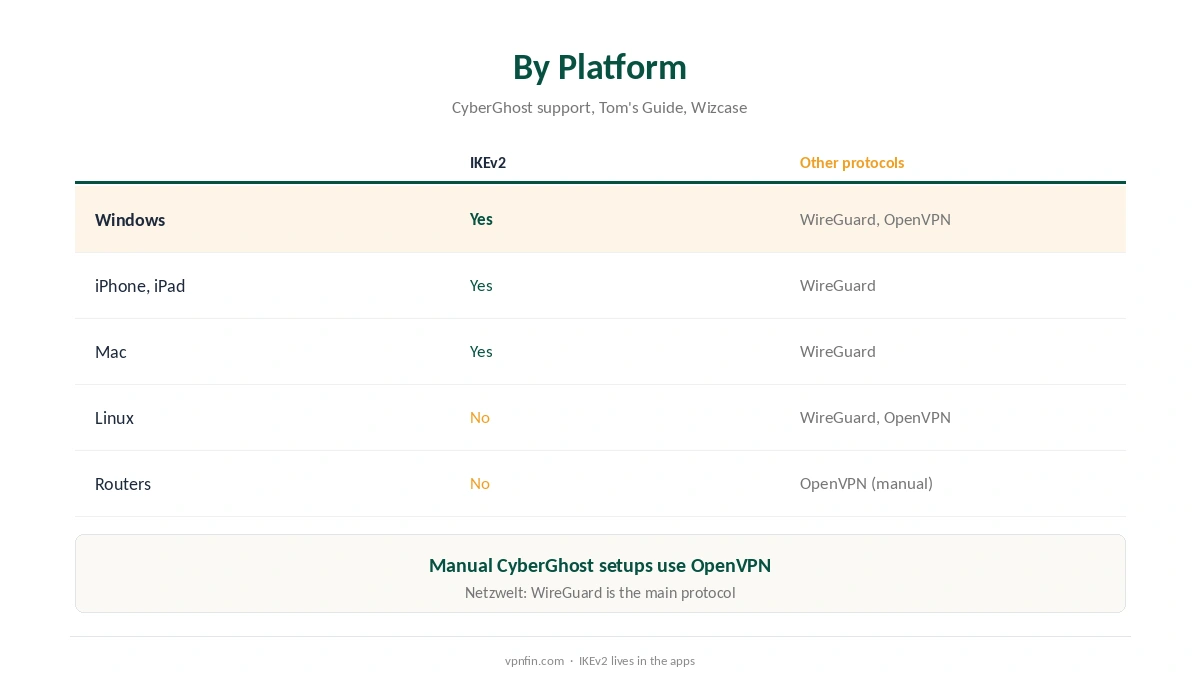Click 'Netzwelt: WireGuard is the main protocol' note
The image size is (1200, 680).
[x=600, y=593]
